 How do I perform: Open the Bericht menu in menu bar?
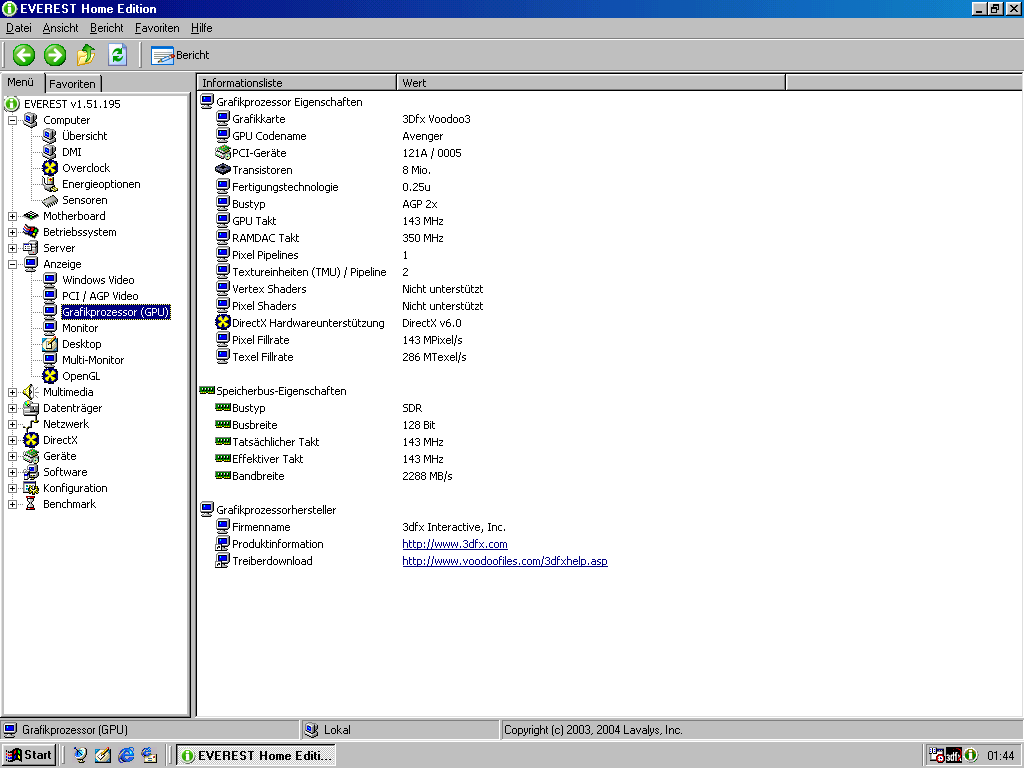pos(106,28)
